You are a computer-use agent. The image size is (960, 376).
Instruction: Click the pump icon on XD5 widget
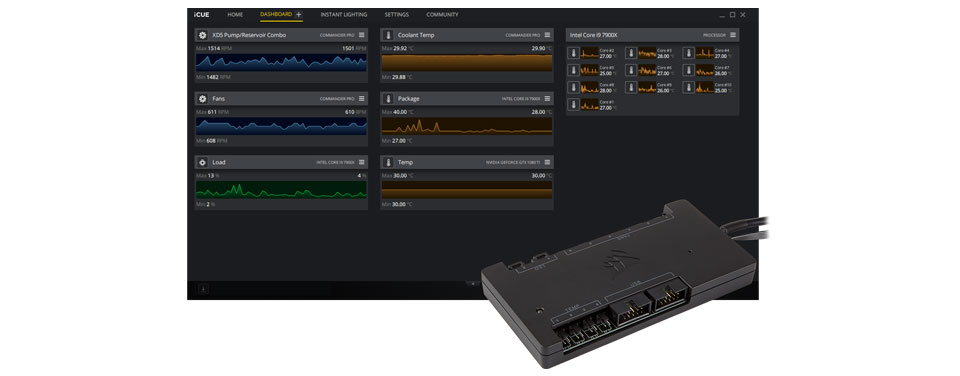tap(203, 35)
